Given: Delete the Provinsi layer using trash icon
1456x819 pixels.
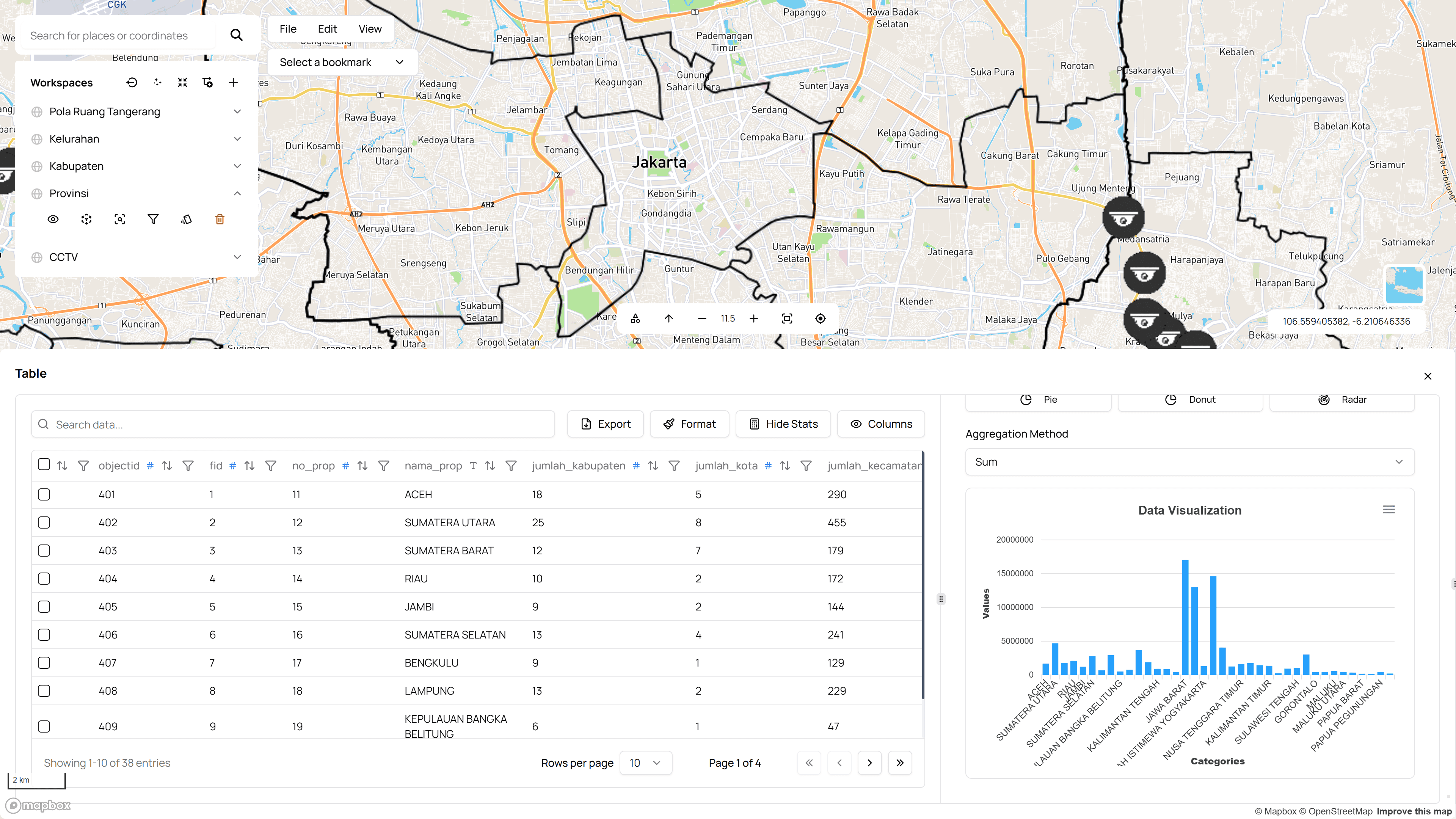Looking at the screenshot, I should point(220,219).
